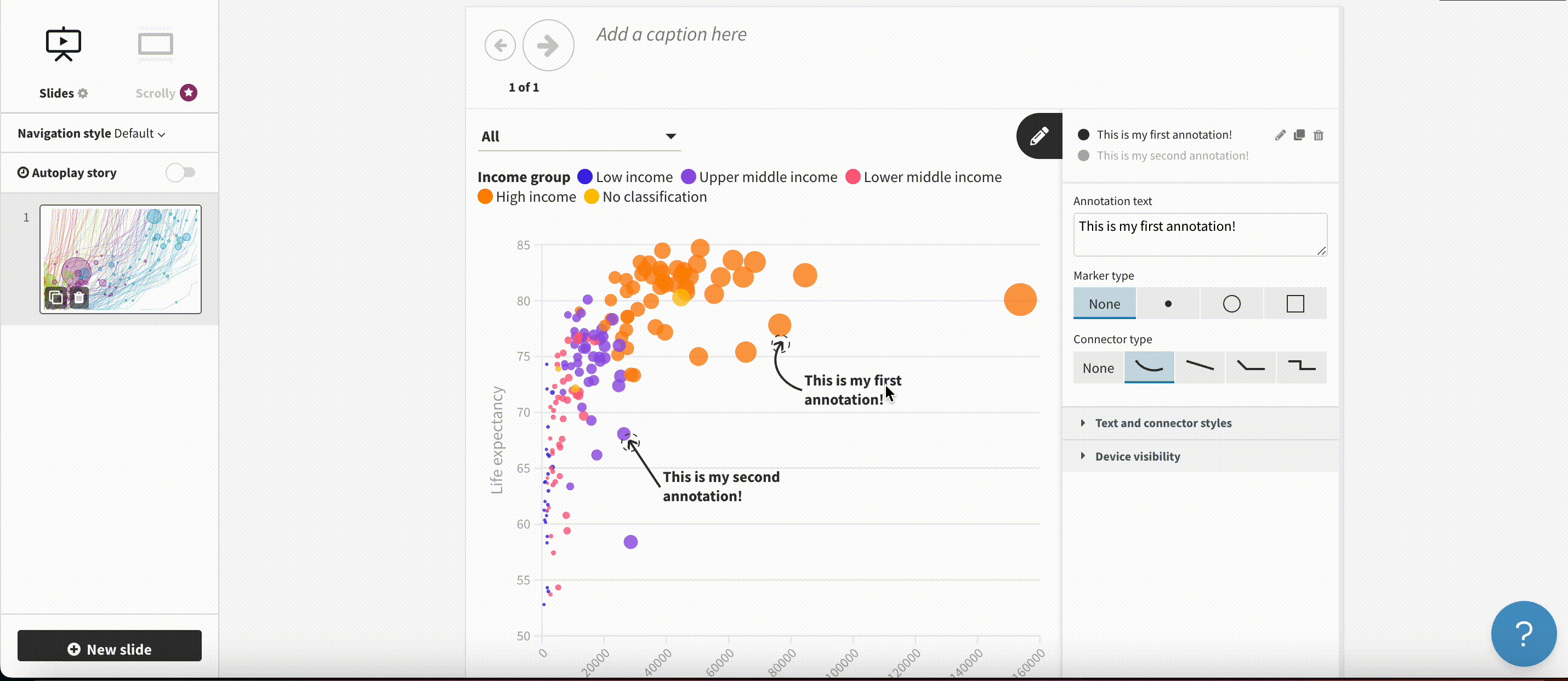Duplicate slide 1 using its copy icon
This screenshot has height=681, width=1568.
[55, 298]
